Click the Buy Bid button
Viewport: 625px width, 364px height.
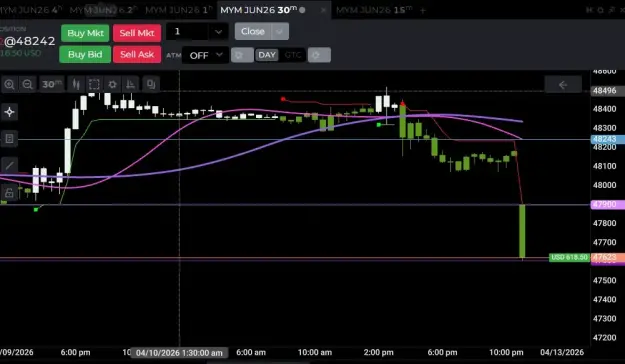pyautogui.click(x=85, y=54)
